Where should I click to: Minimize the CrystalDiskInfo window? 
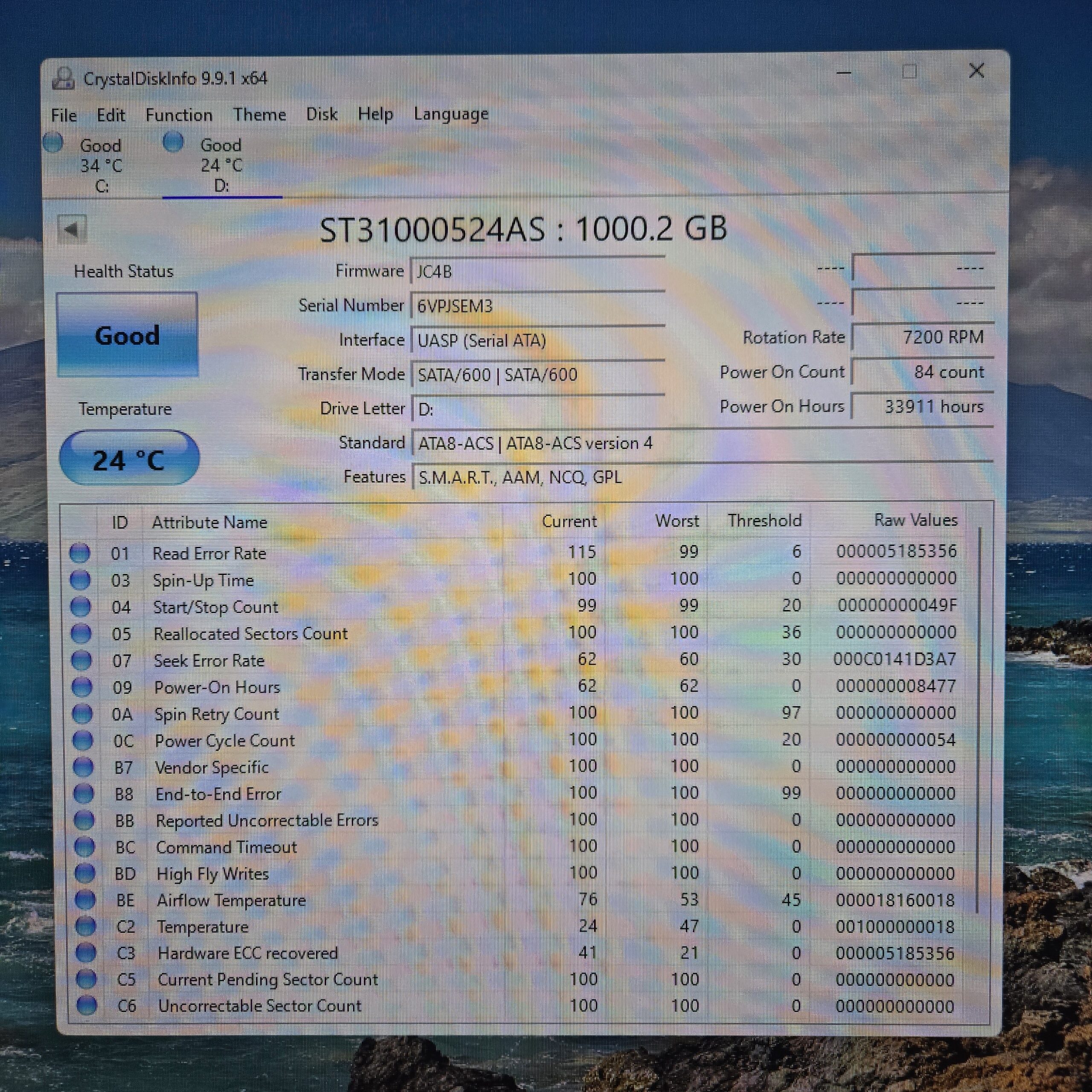(844, 73)
